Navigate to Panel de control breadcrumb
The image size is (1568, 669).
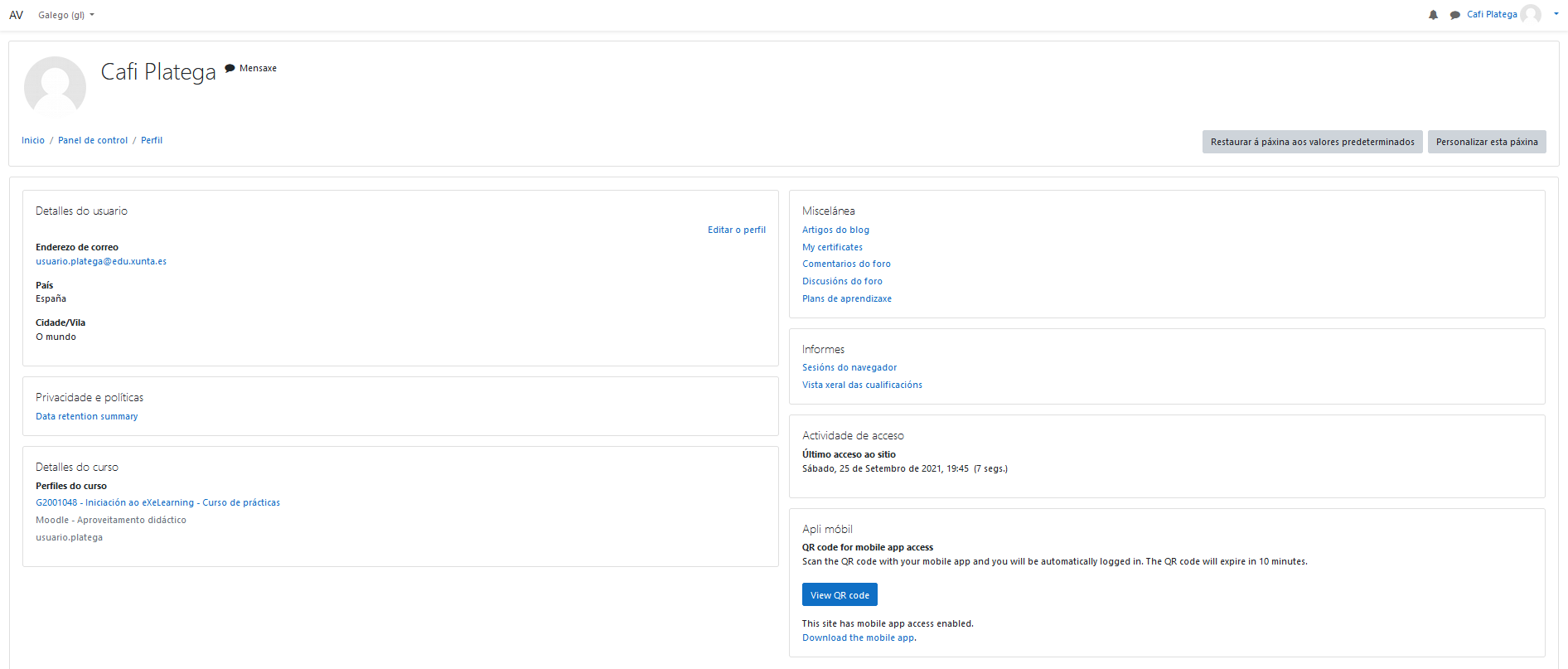tap(93, 140)
